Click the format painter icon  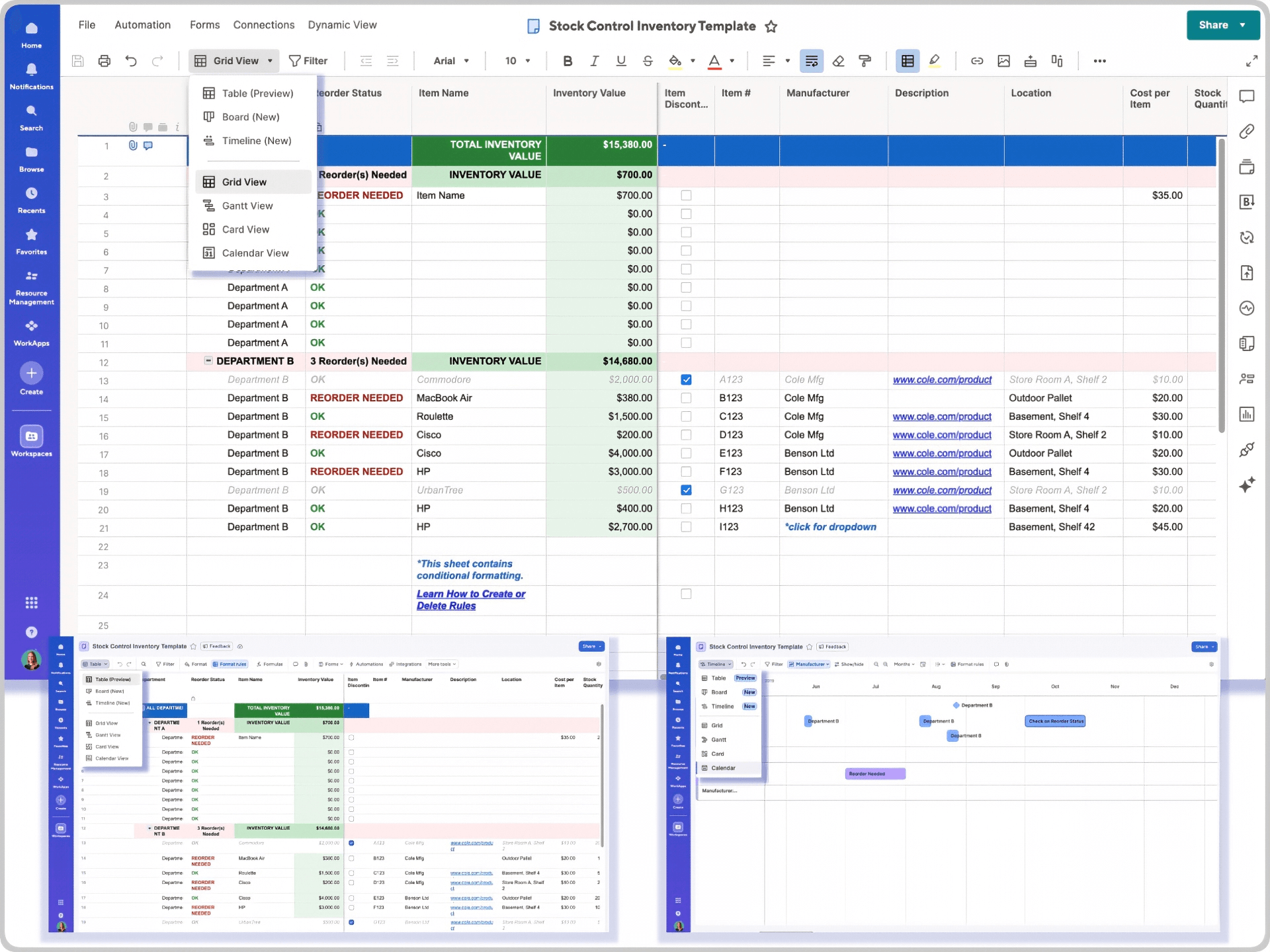click(865, 61)
